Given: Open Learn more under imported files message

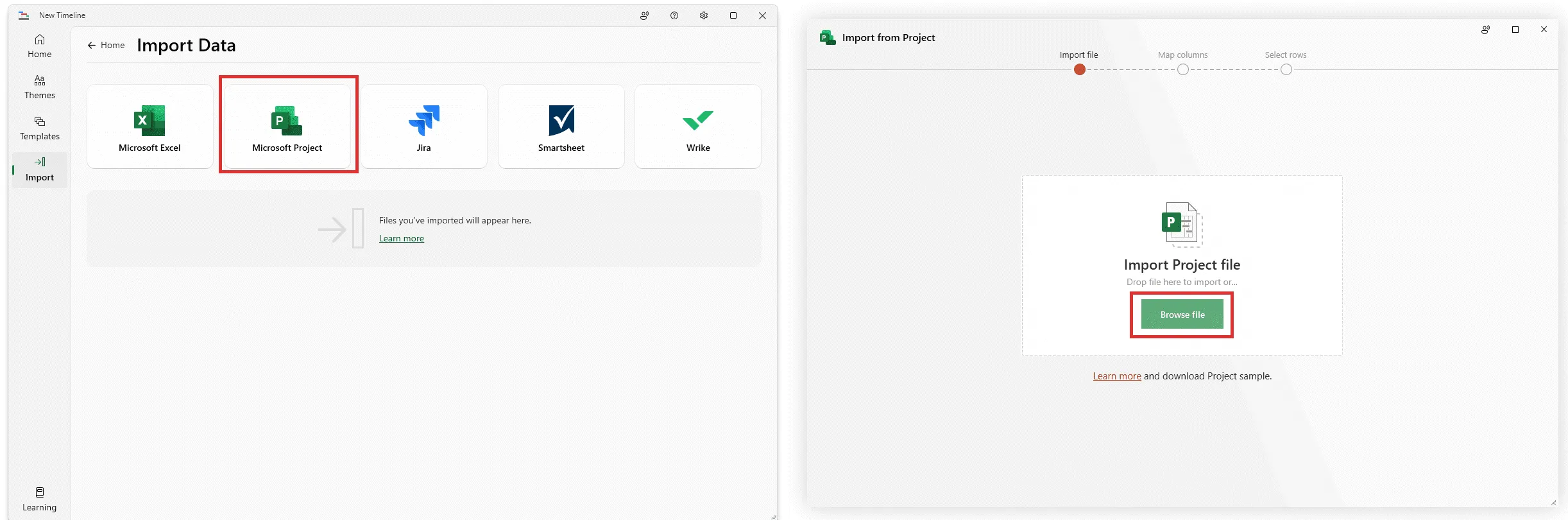Looking at the screenshot, I should coord(401,239).
